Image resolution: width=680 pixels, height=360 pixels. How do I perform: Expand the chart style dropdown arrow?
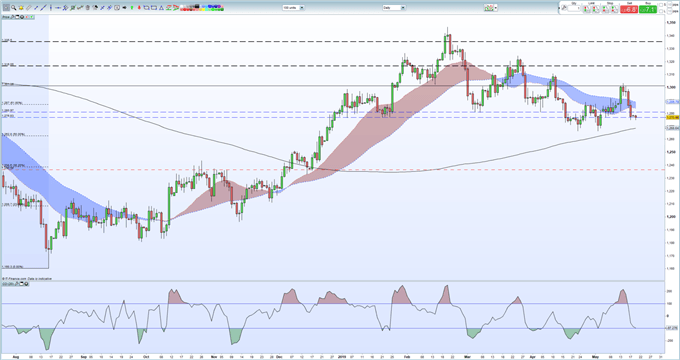(x=496, y=8)
